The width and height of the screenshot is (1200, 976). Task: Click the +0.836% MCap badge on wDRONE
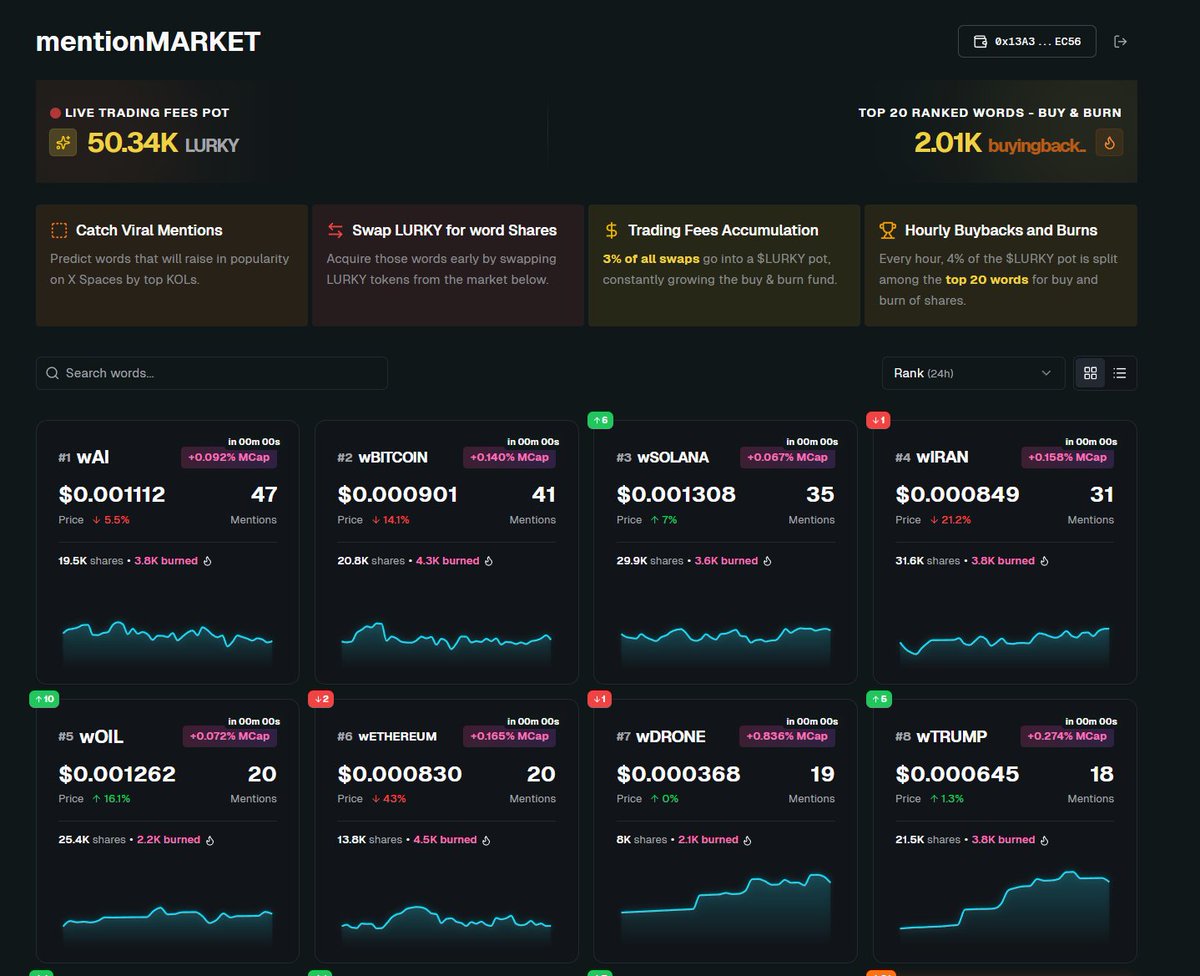coord(786,736)
